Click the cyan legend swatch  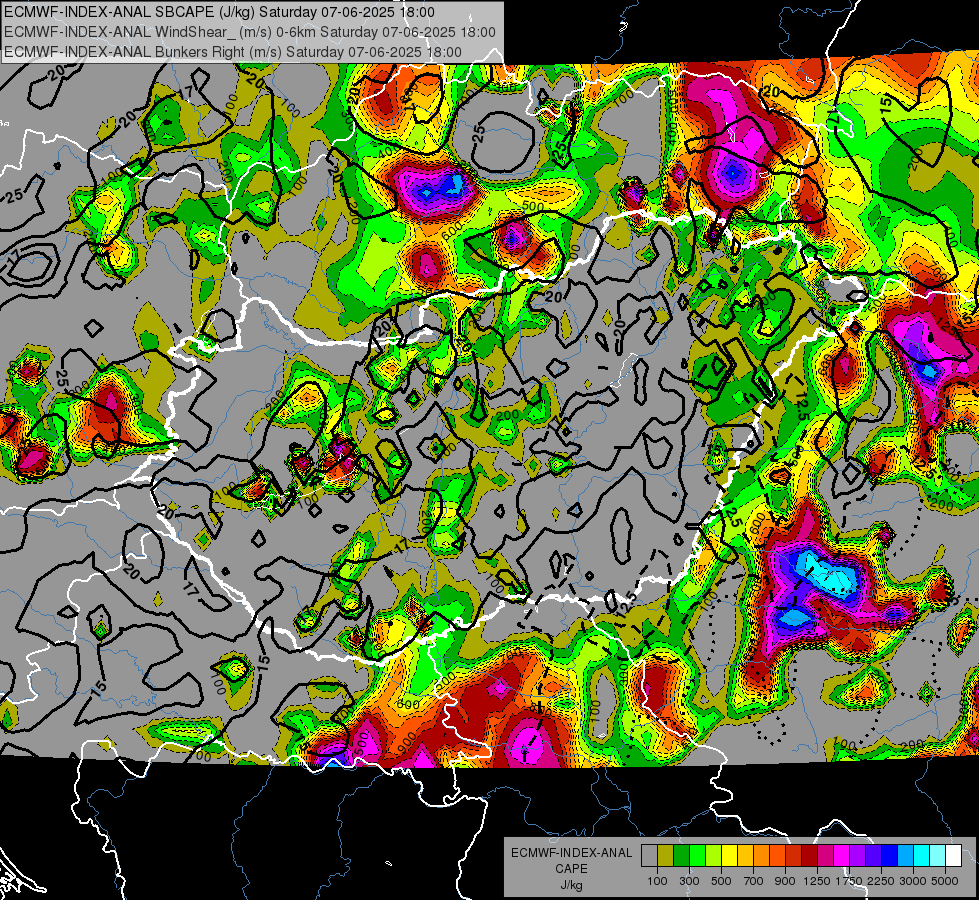click(x=922, y=855)
